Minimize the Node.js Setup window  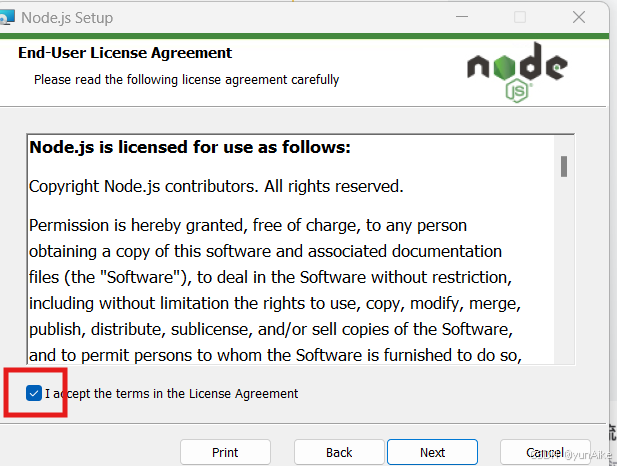coord(462,17)
